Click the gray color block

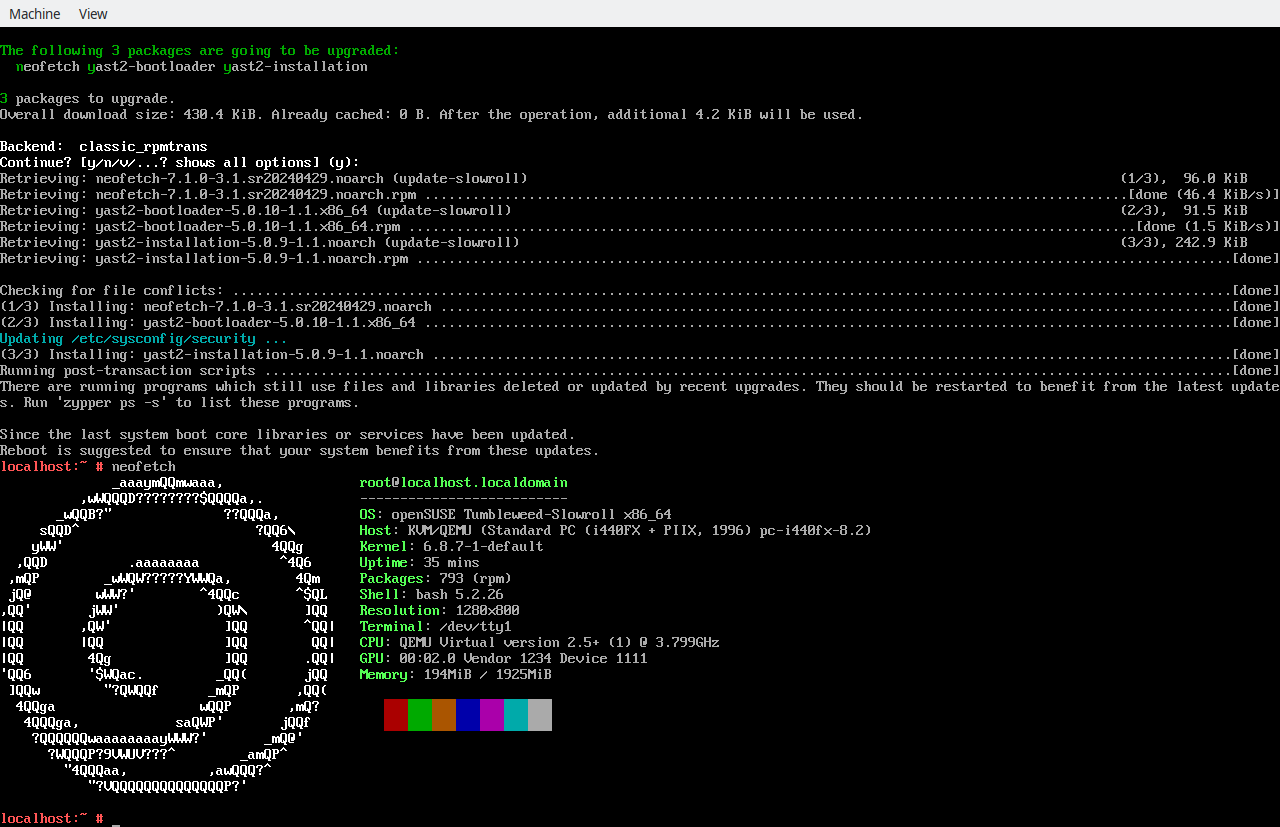click(540, 715)
